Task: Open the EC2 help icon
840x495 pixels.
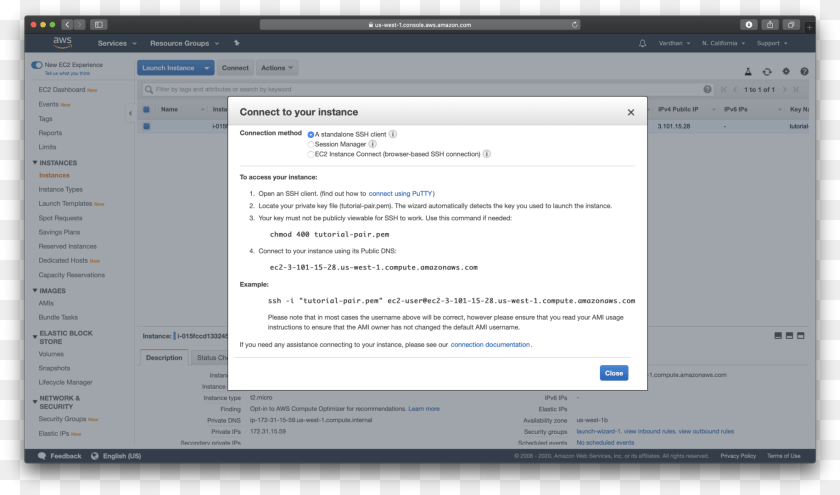Action: [x=804, y=71]
